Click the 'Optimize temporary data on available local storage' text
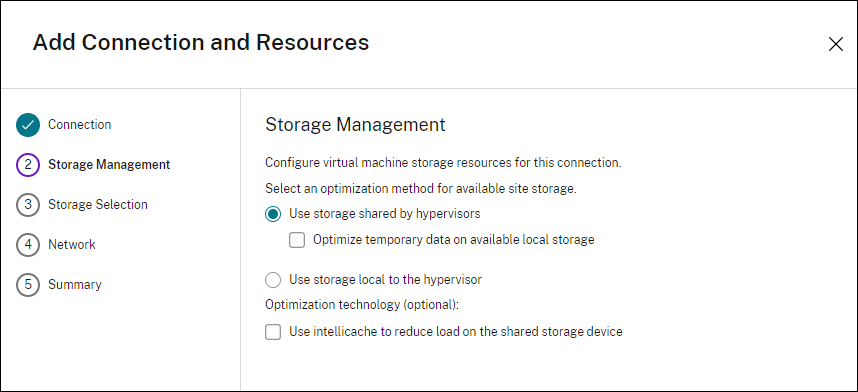Image resolution: width=858 pixels, height=392 pixels. click(x=454, y=239)
